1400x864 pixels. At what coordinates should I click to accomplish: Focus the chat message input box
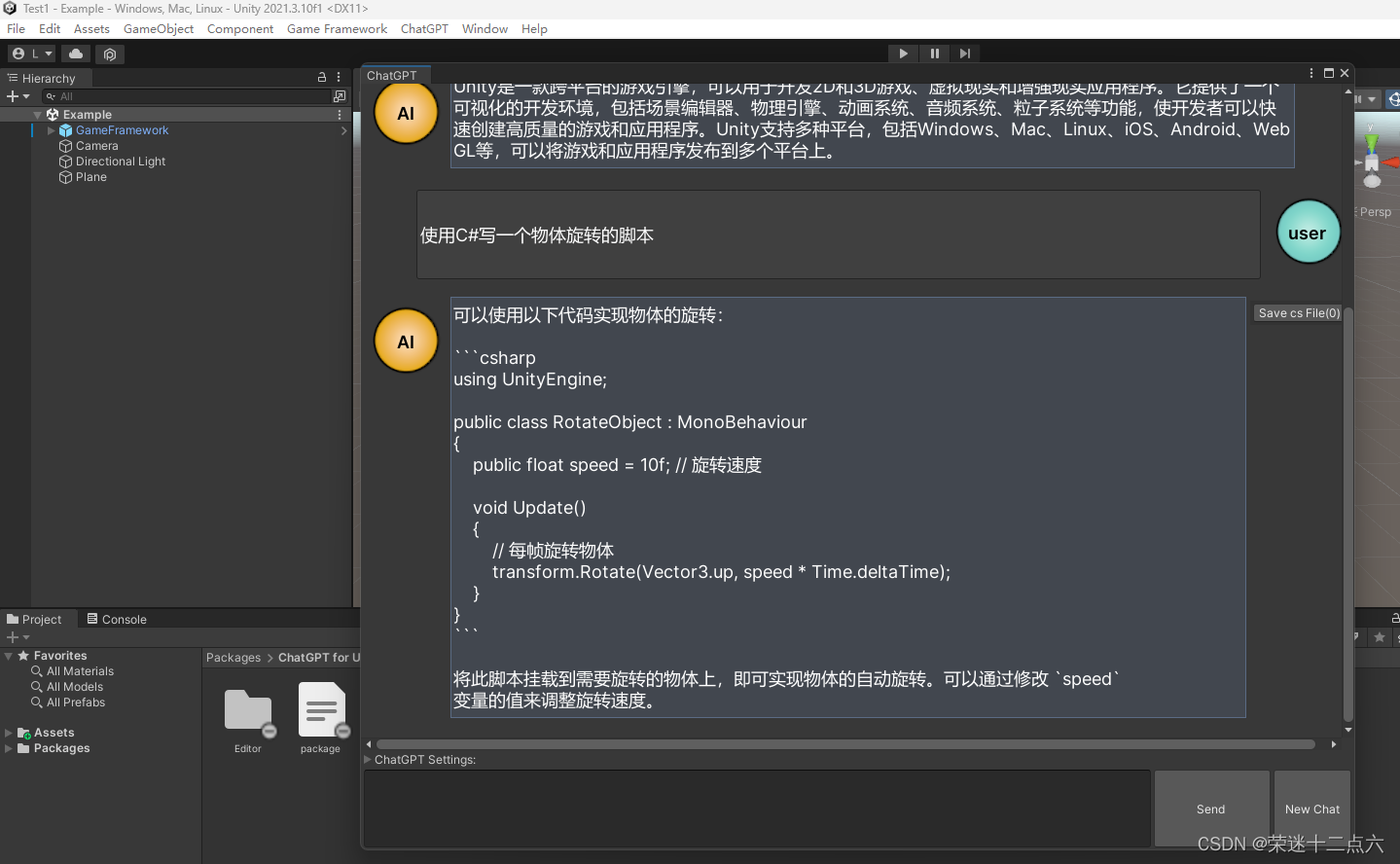757,809
